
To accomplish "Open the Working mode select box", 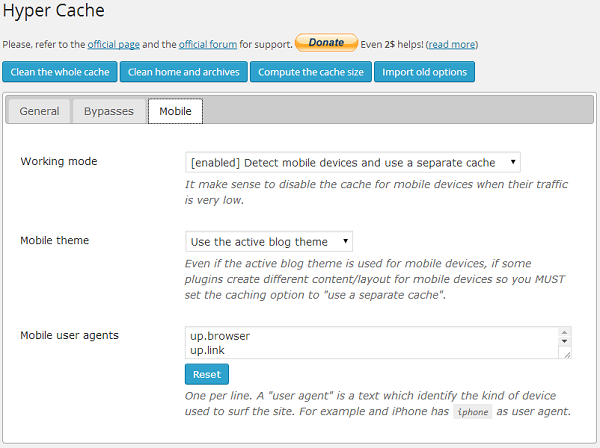I will click(x=353, y=162).
